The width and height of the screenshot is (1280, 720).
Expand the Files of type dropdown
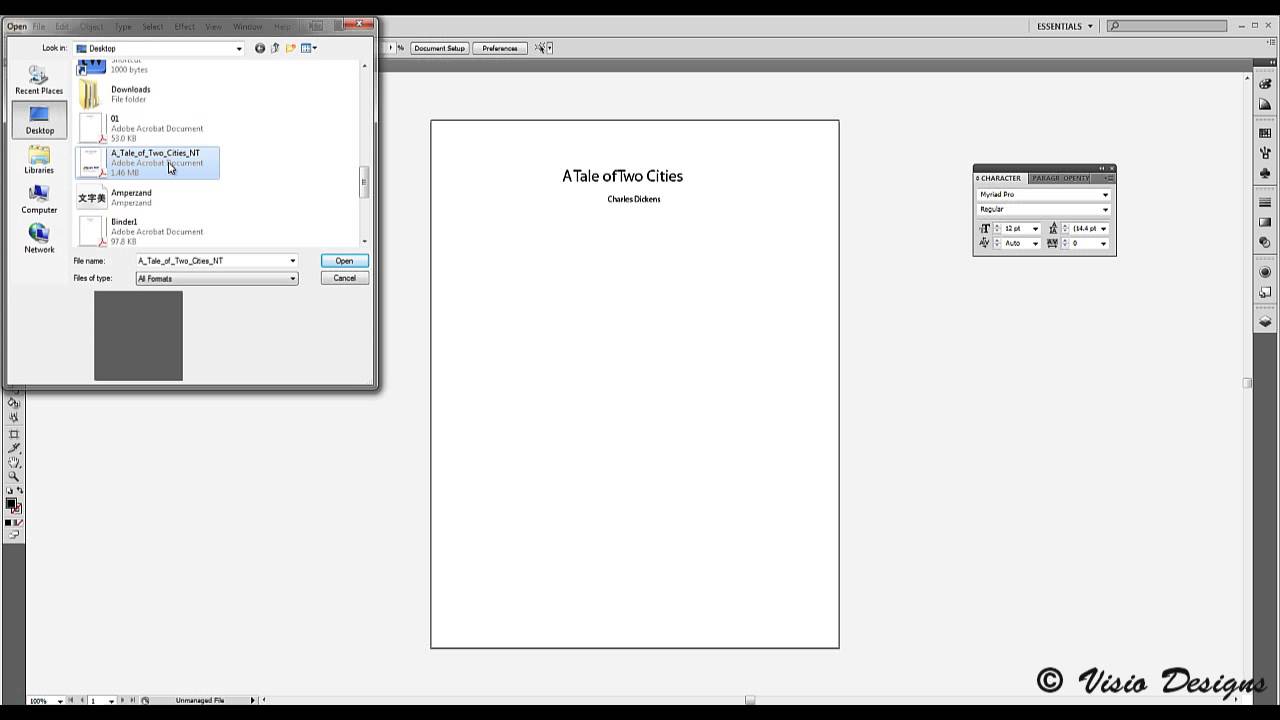293,279
